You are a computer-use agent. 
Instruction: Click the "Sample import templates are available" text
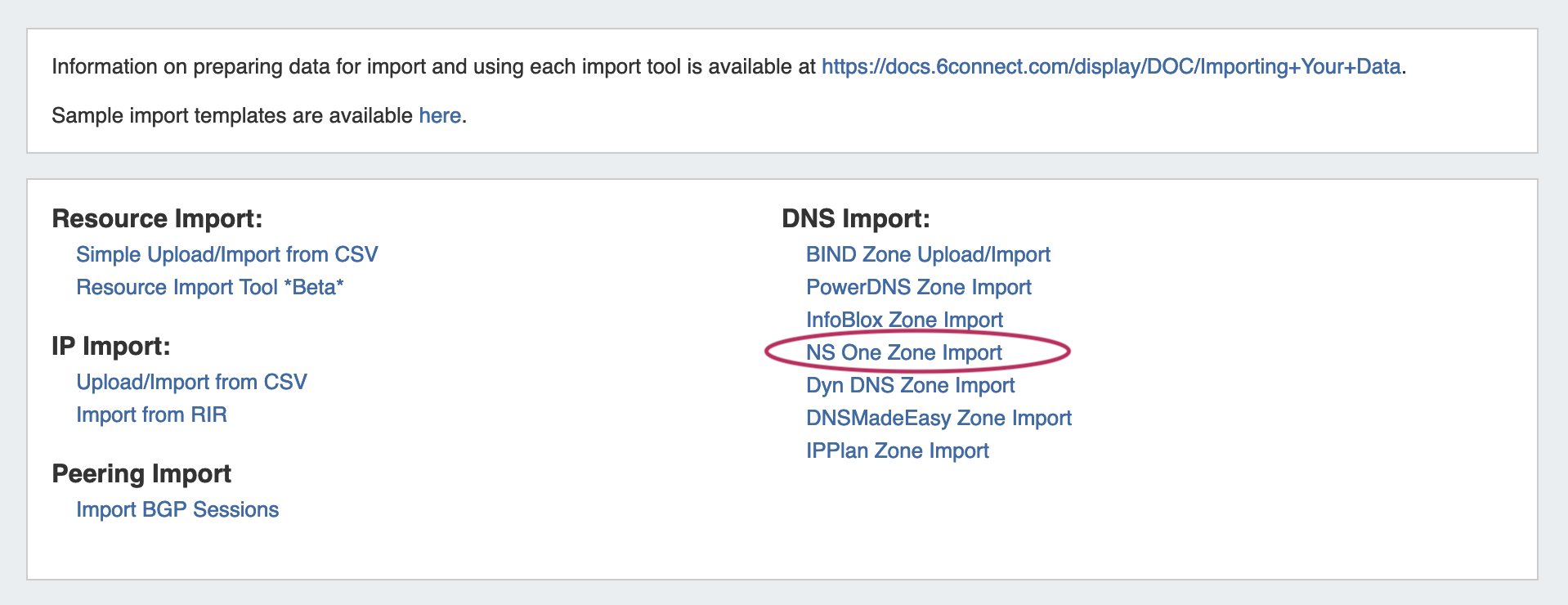click(231, 115)
